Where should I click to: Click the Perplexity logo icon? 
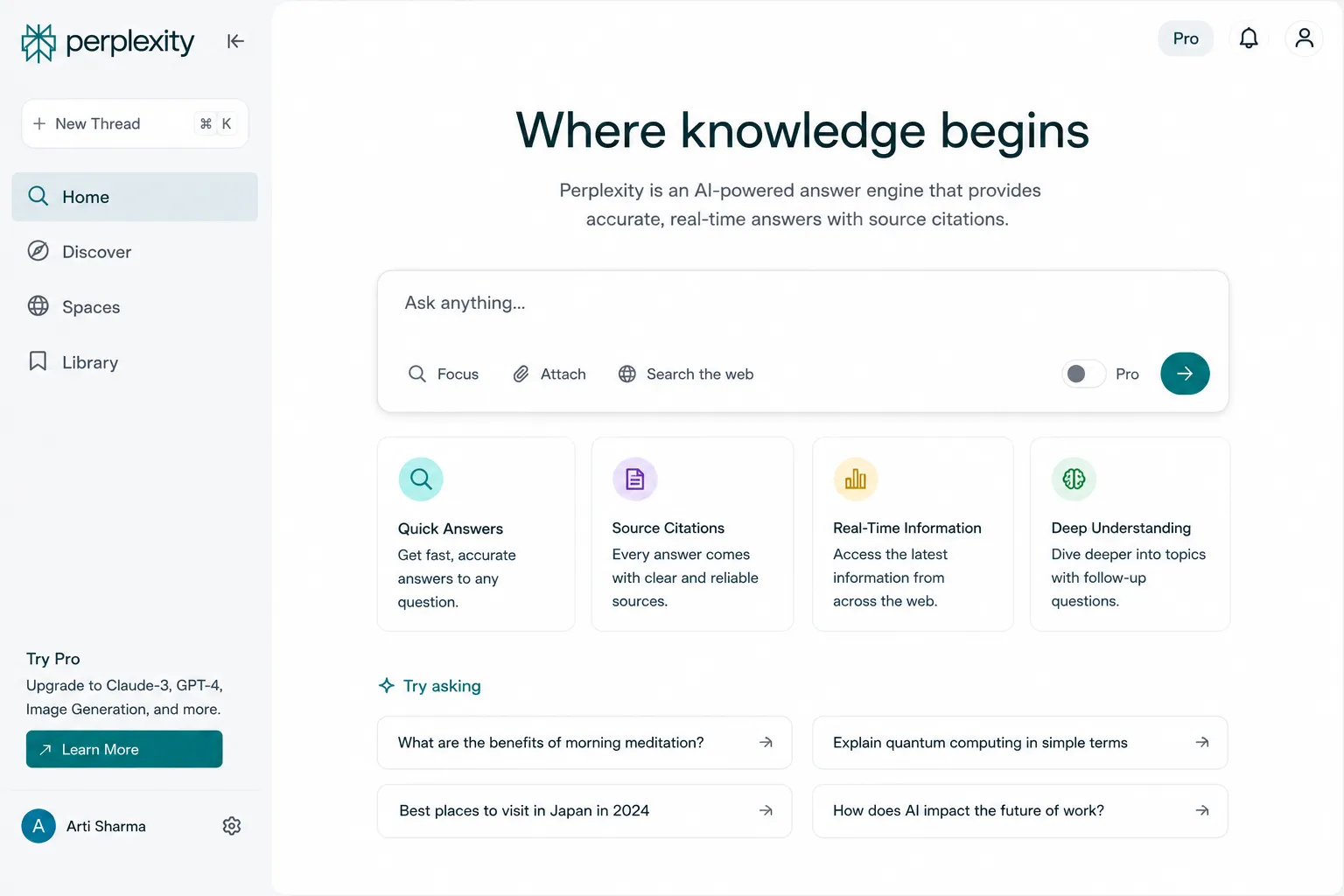point(38,43)
